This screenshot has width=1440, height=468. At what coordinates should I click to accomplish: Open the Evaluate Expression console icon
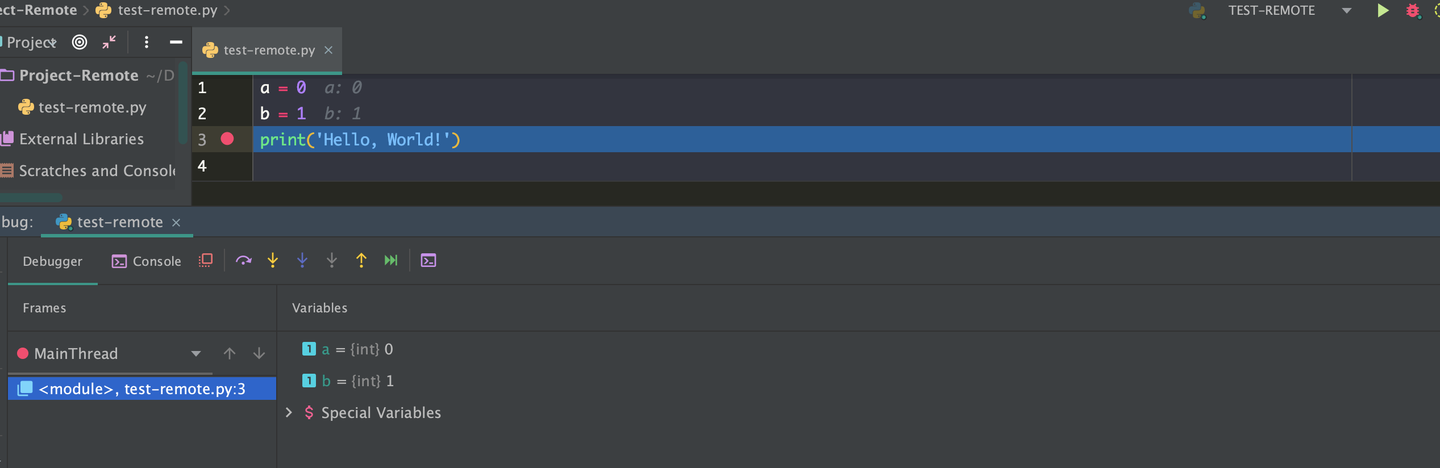(428, 261)
